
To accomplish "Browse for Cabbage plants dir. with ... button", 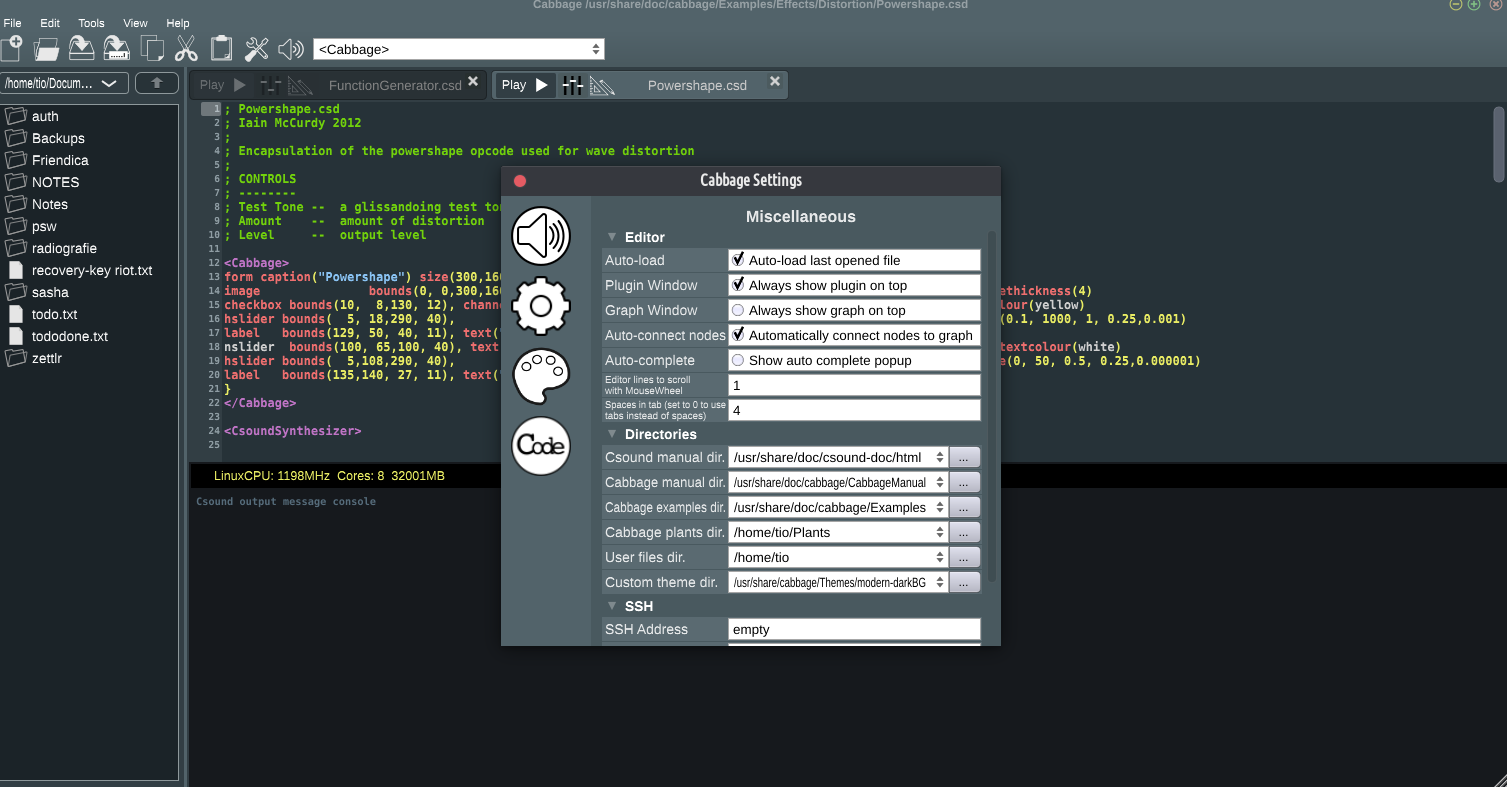I will tap(964, 533).
